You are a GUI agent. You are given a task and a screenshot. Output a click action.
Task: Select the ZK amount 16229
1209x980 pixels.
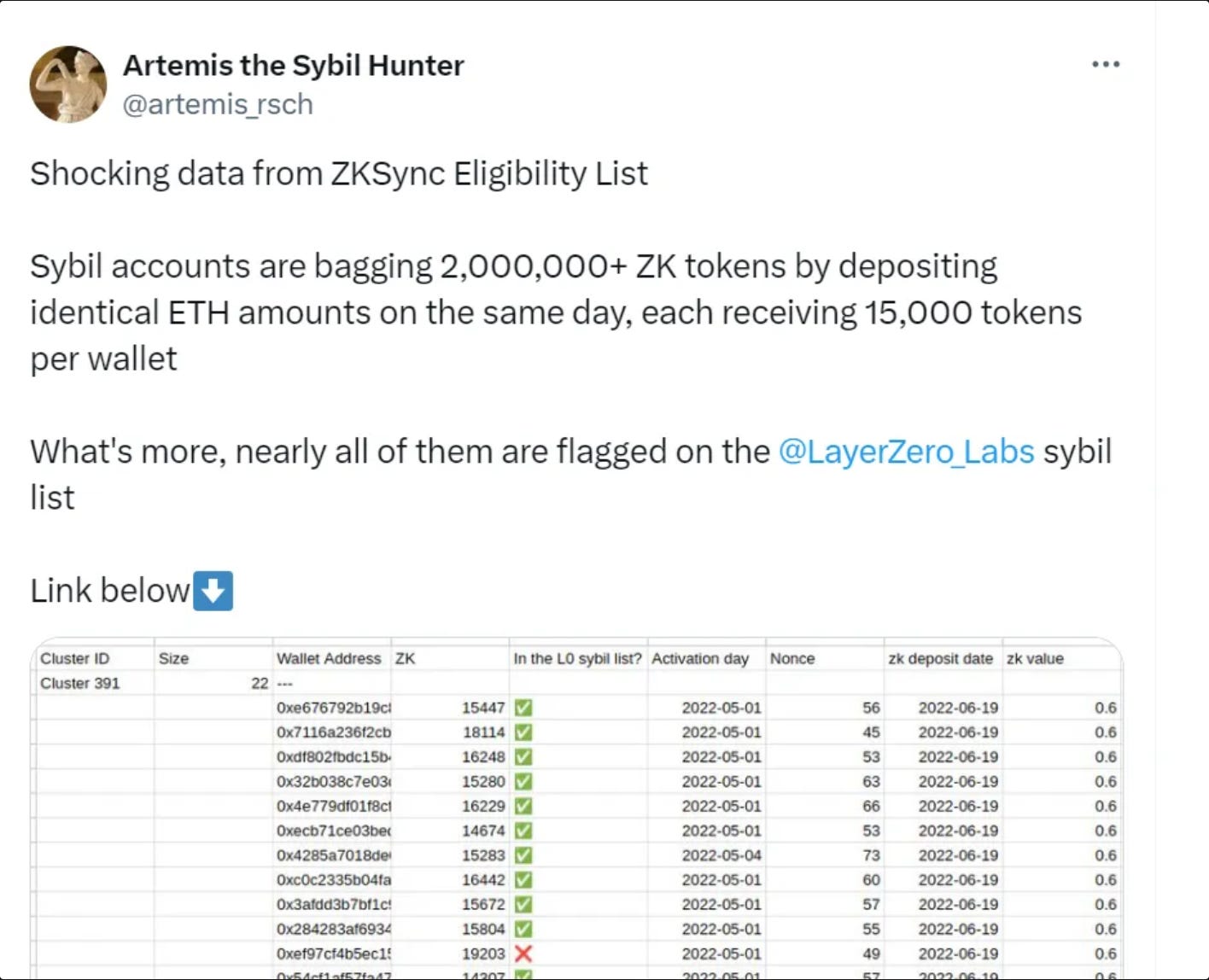coord(483,806)
